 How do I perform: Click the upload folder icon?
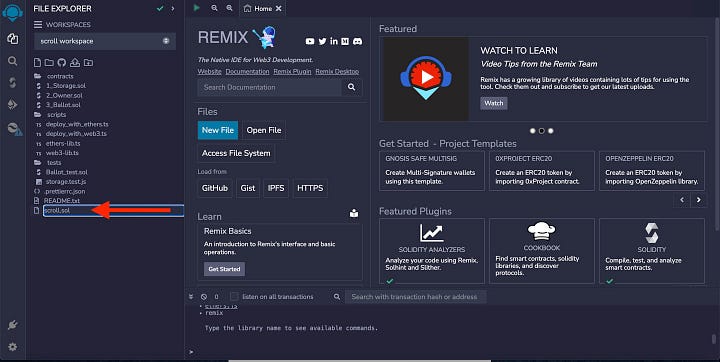click(88, 62)
